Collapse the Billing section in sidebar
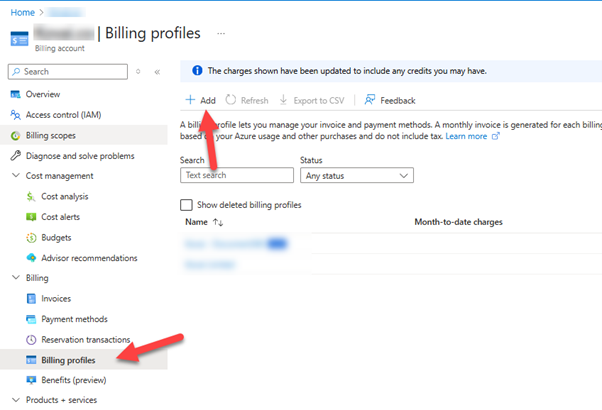The image size is (602, 410). pyautogui.click(x=15, y=278)
